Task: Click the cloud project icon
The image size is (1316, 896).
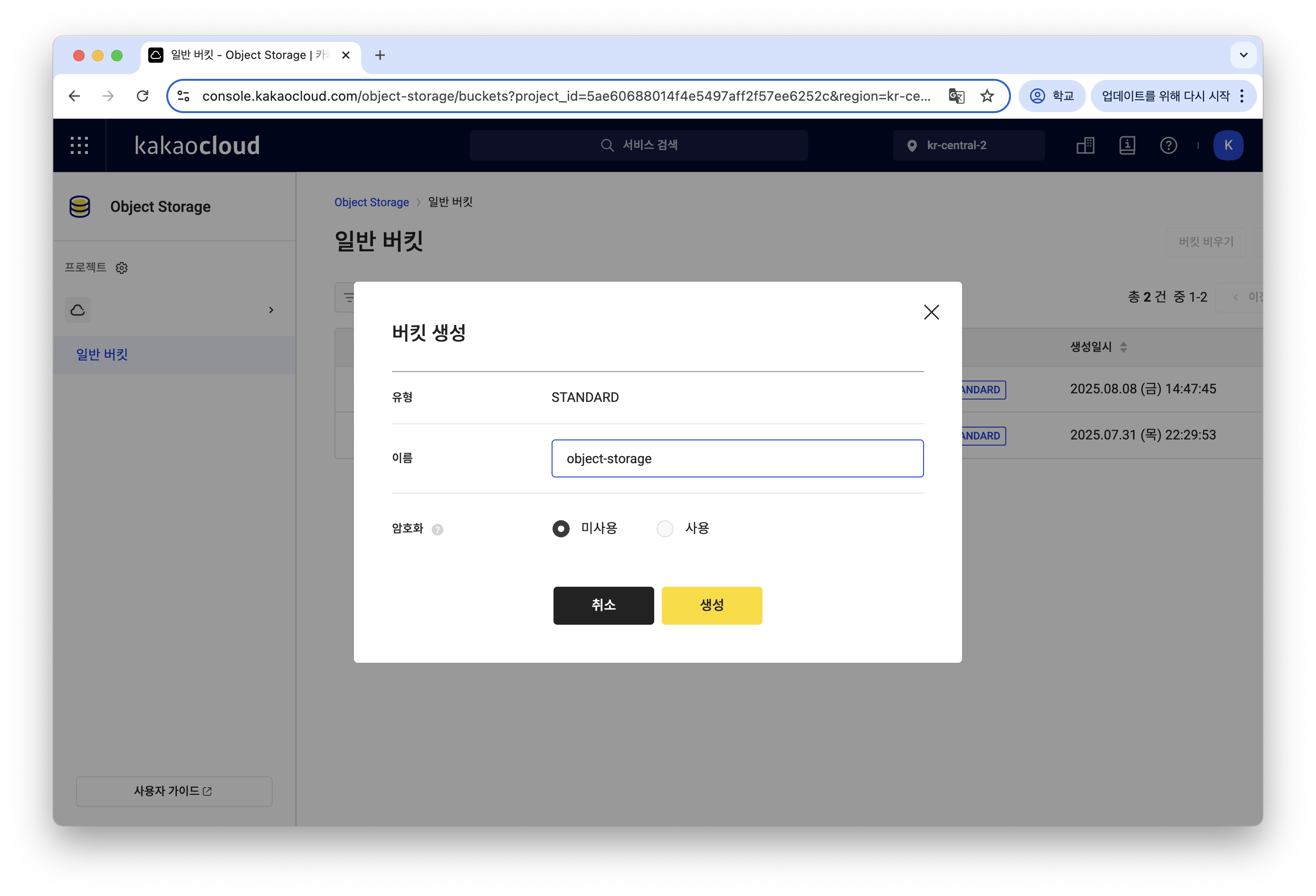Action: [77, 310]
